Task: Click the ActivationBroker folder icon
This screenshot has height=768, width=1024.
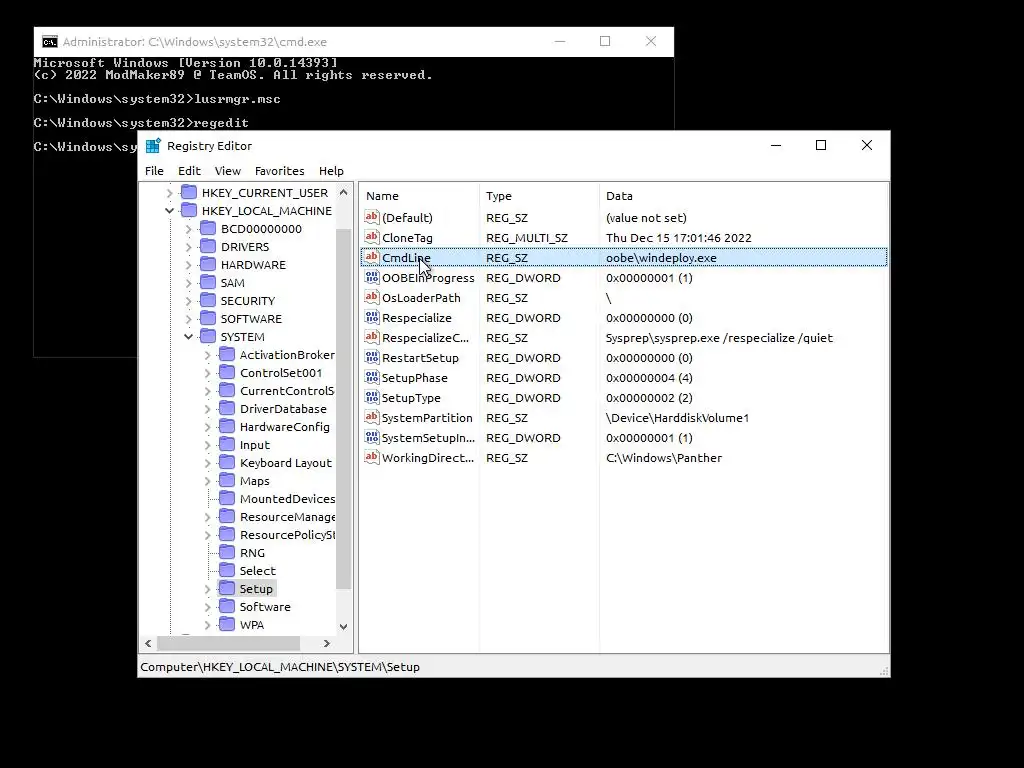Action: pyautogui.click(x=227, y=354)
